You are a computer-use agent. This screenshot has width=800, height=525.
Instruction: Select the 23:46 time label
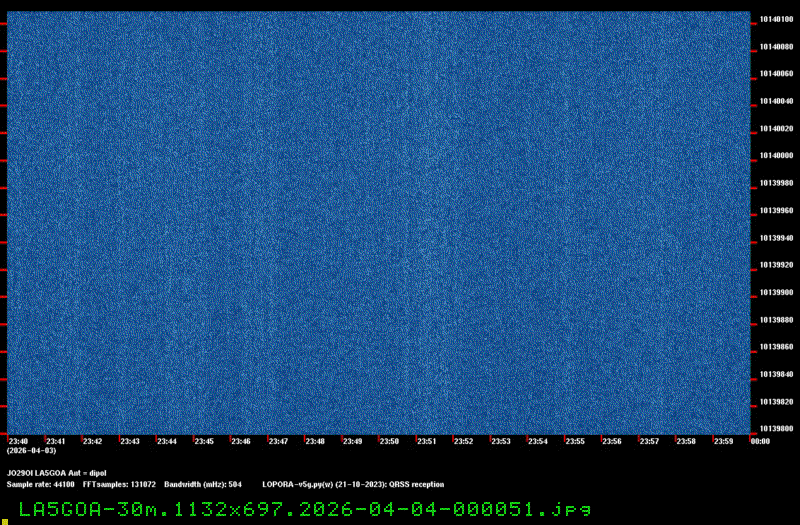pos(241,441)
